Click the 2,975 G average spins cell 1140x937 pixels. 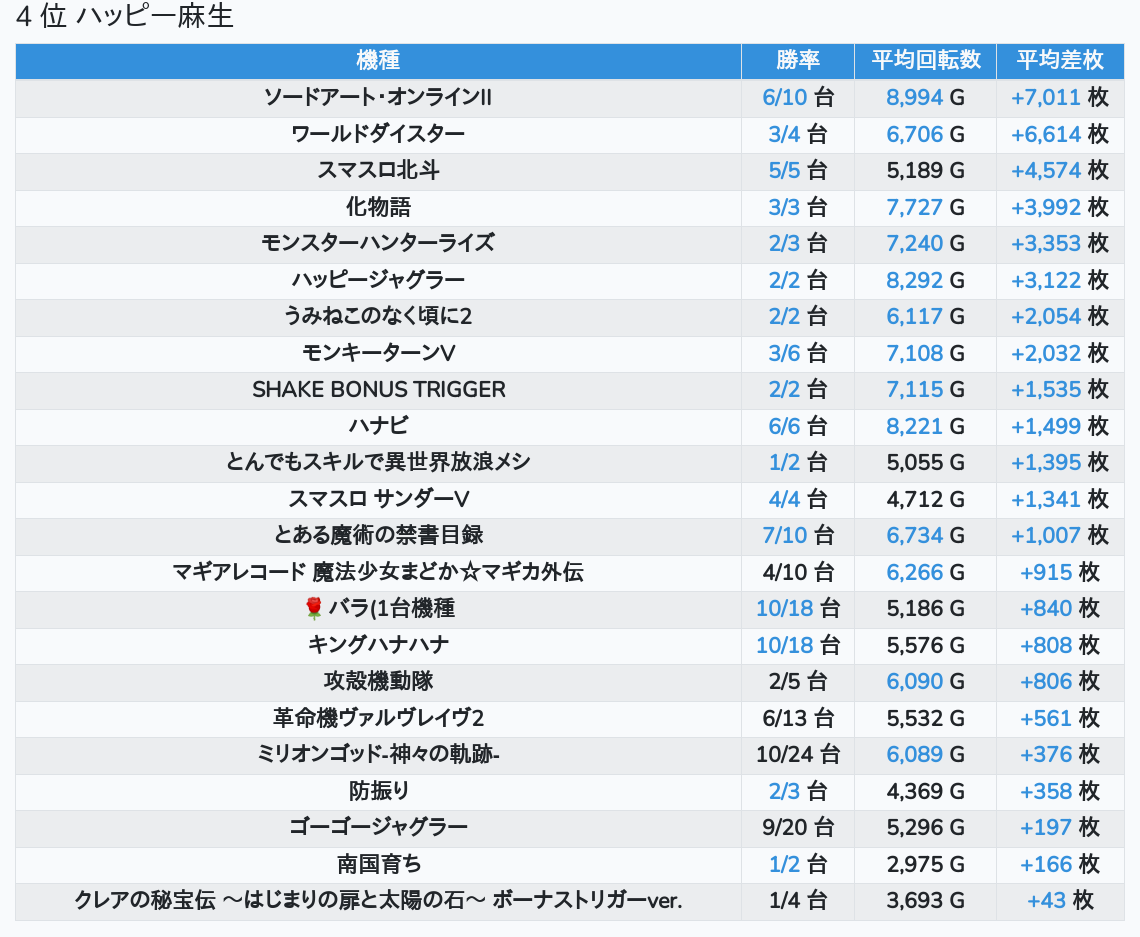[926, 864]
